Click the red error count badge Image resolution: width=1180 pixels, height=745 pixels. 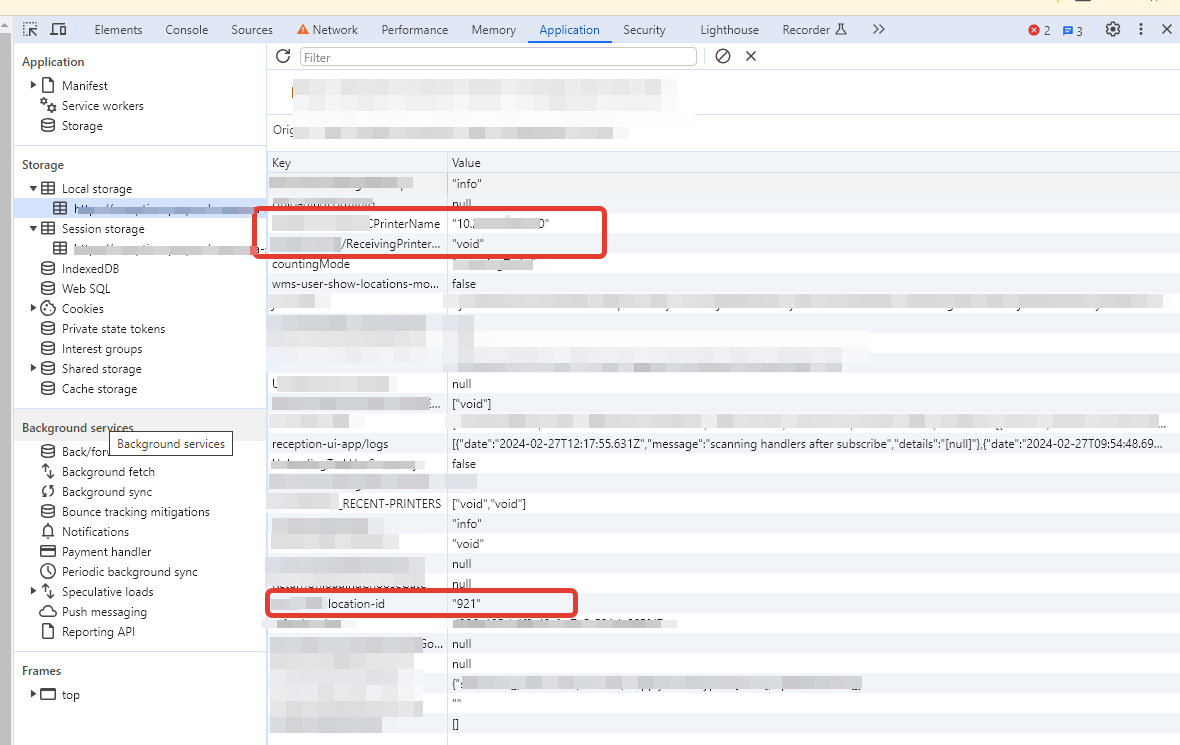tap(1040, 30)
